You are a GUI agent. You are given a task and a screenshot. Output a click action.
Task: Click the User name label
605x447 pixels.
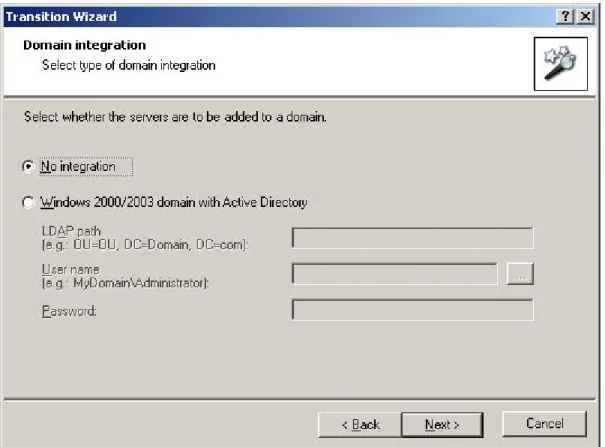pyautogui.click(x=125, y=276)
